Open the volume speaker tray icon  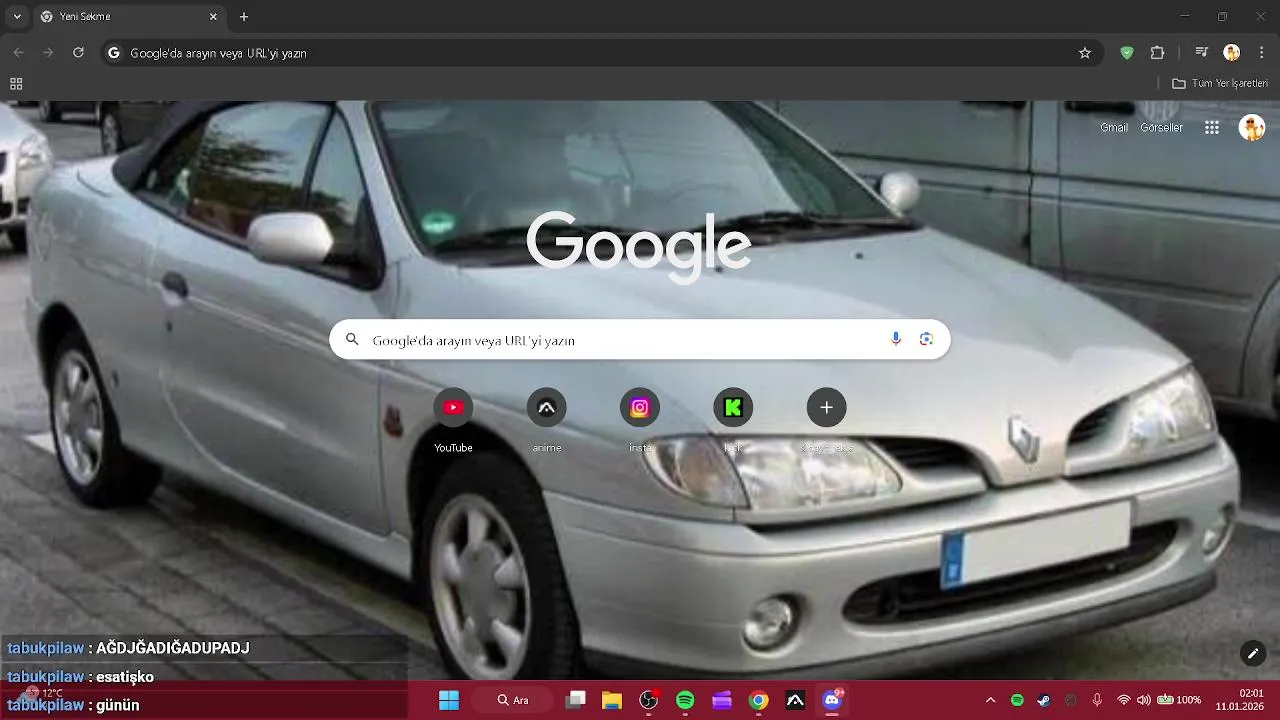point(1143,700)
